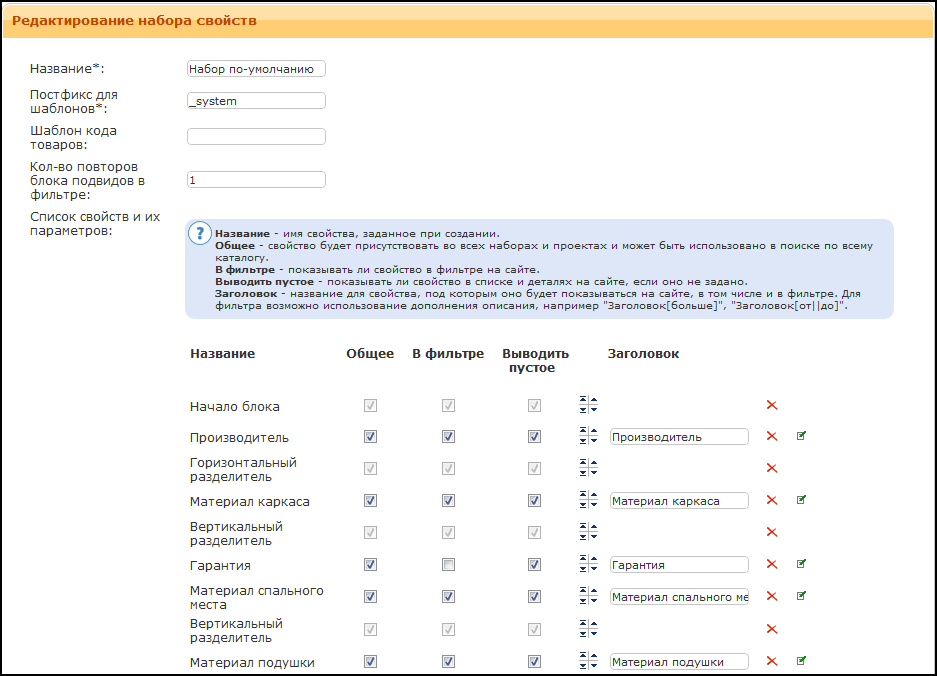This screenshot has width=937, height=676.
Task: Uncheck Выводить пустое for Гарантия
Action: tap(534, 564)
